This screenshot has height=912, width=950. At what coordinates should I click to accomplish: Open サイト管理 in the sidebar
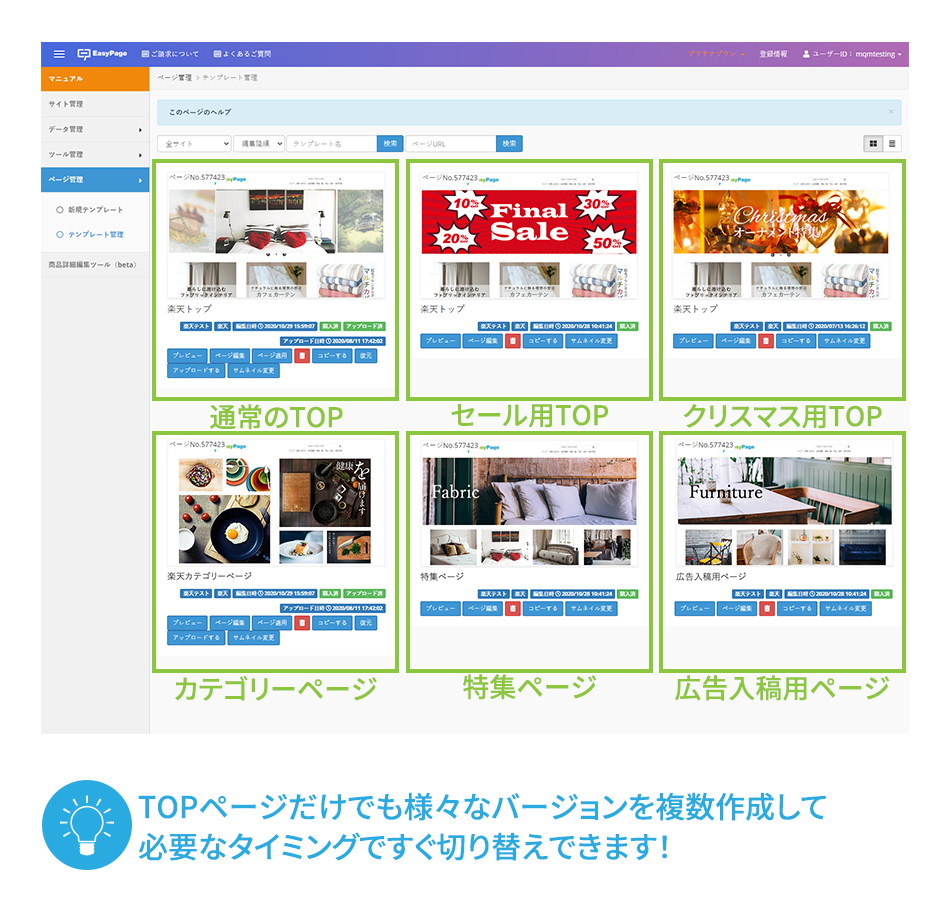point(95,104)
